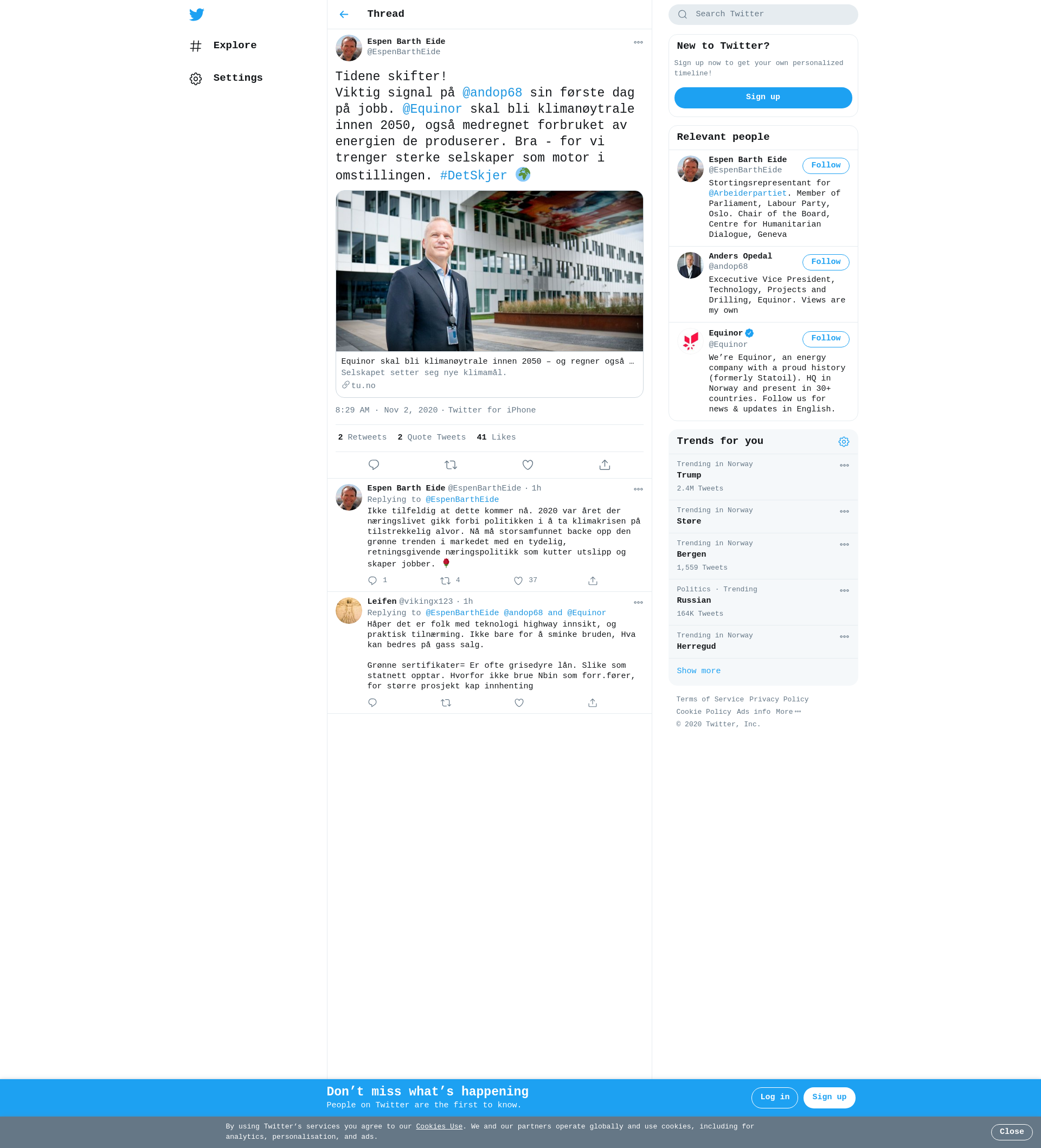The height and width of the screenshot is (1148, 1041).
Task: Open the @Equinor mention in the main tweet
Action: (432, 109)
